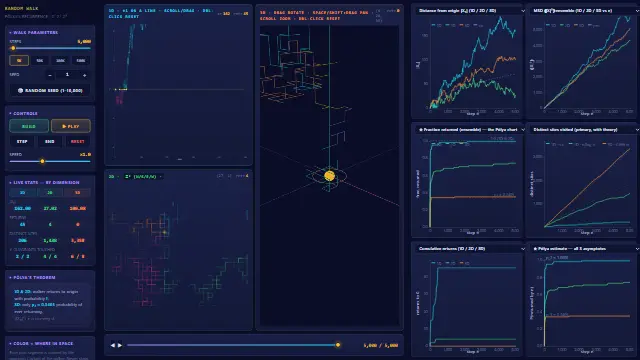Toggle 2D series in MSD chart legend
Image resolution: width=640 pixels, height=360 pixels.
[x=565, y=25]
